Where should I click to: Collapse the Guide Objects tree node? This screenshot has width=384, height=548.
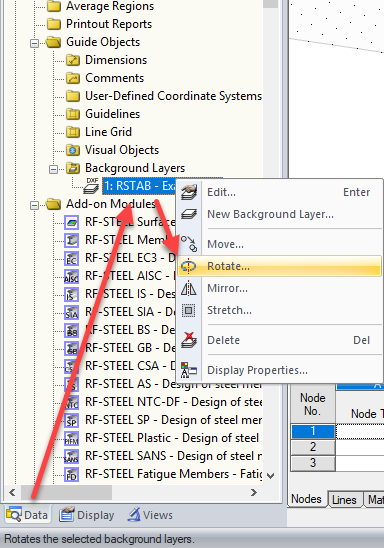pyautogui.click(x=34, y=43)
